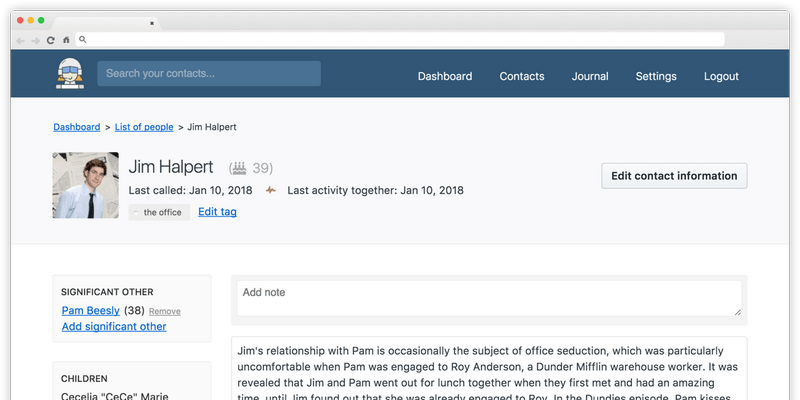Click the browser home icon
The width and height of the screenshot is (800, 400).
pyautogui.click(x=66, y=40)
